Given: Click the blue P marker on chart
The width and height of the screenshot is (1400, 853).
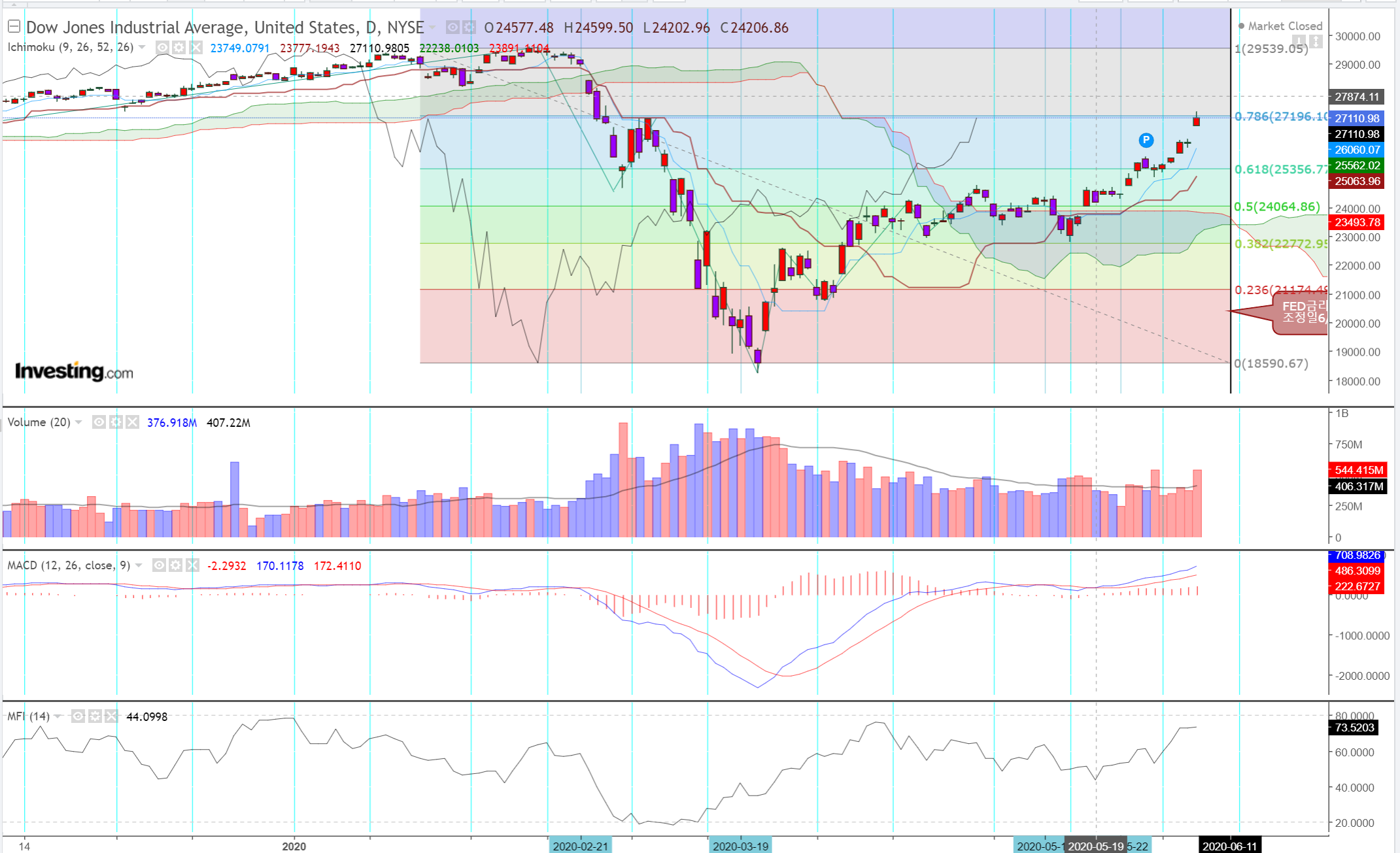Looking at the screenshot, I should tap(1146, 140).
